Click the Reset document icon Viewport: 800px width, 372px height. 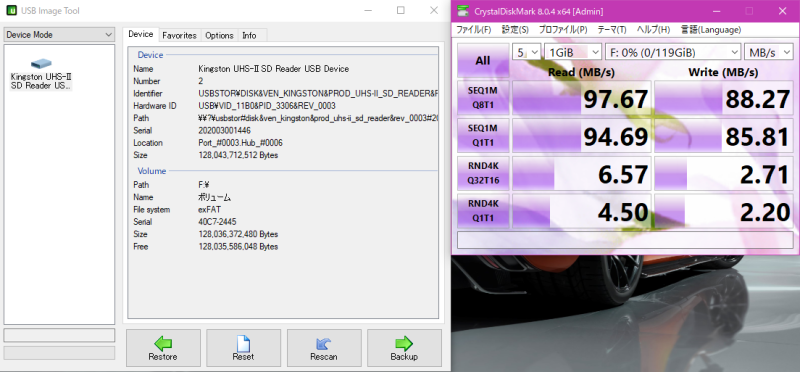tap(243, 343)
